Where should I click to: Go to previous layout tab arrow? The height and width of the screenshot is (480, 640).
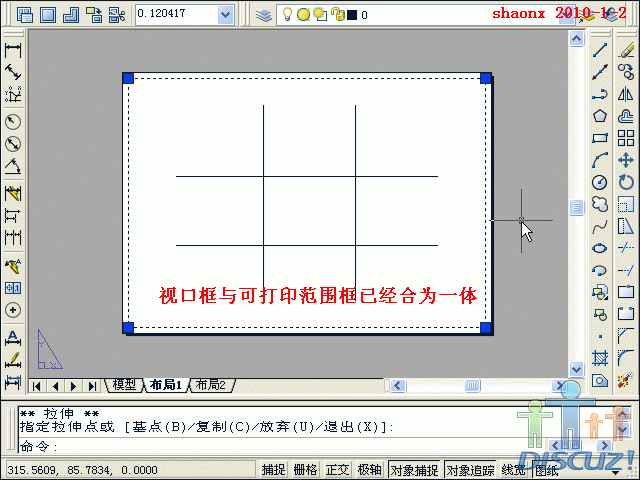click(x=56, y=386)
